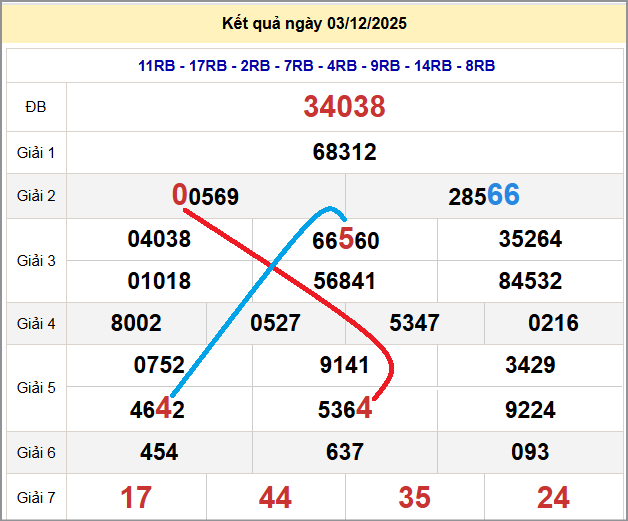
Task: Select the Giải 3 number 84532
Action: [530, 281]
